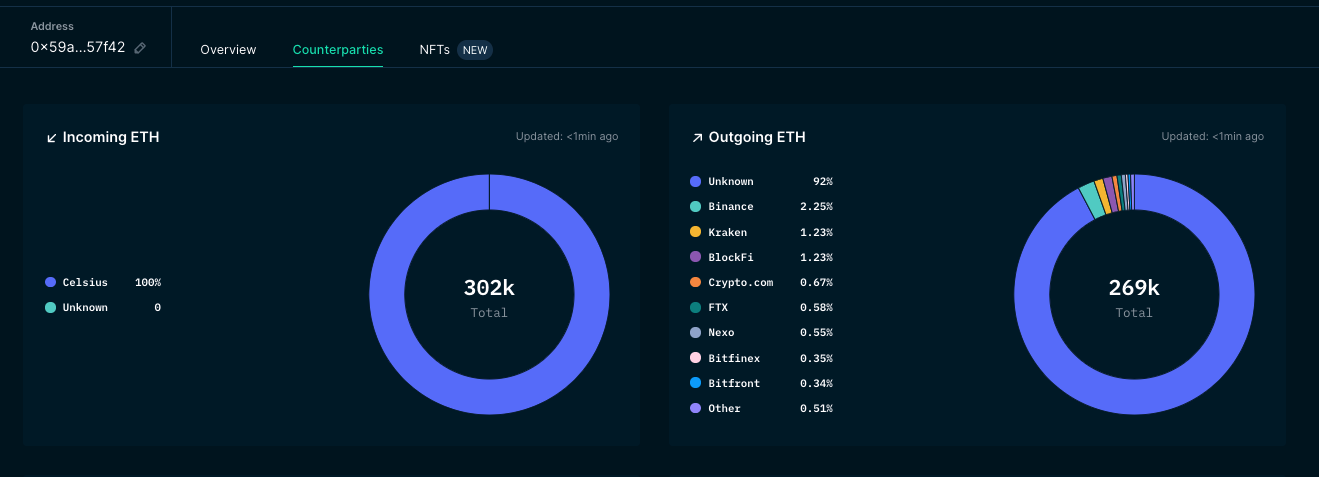Viewport: 1319px width, 477px height.
Task: Click the Outgoing ETH arrow icon
Action: (697, 138)
